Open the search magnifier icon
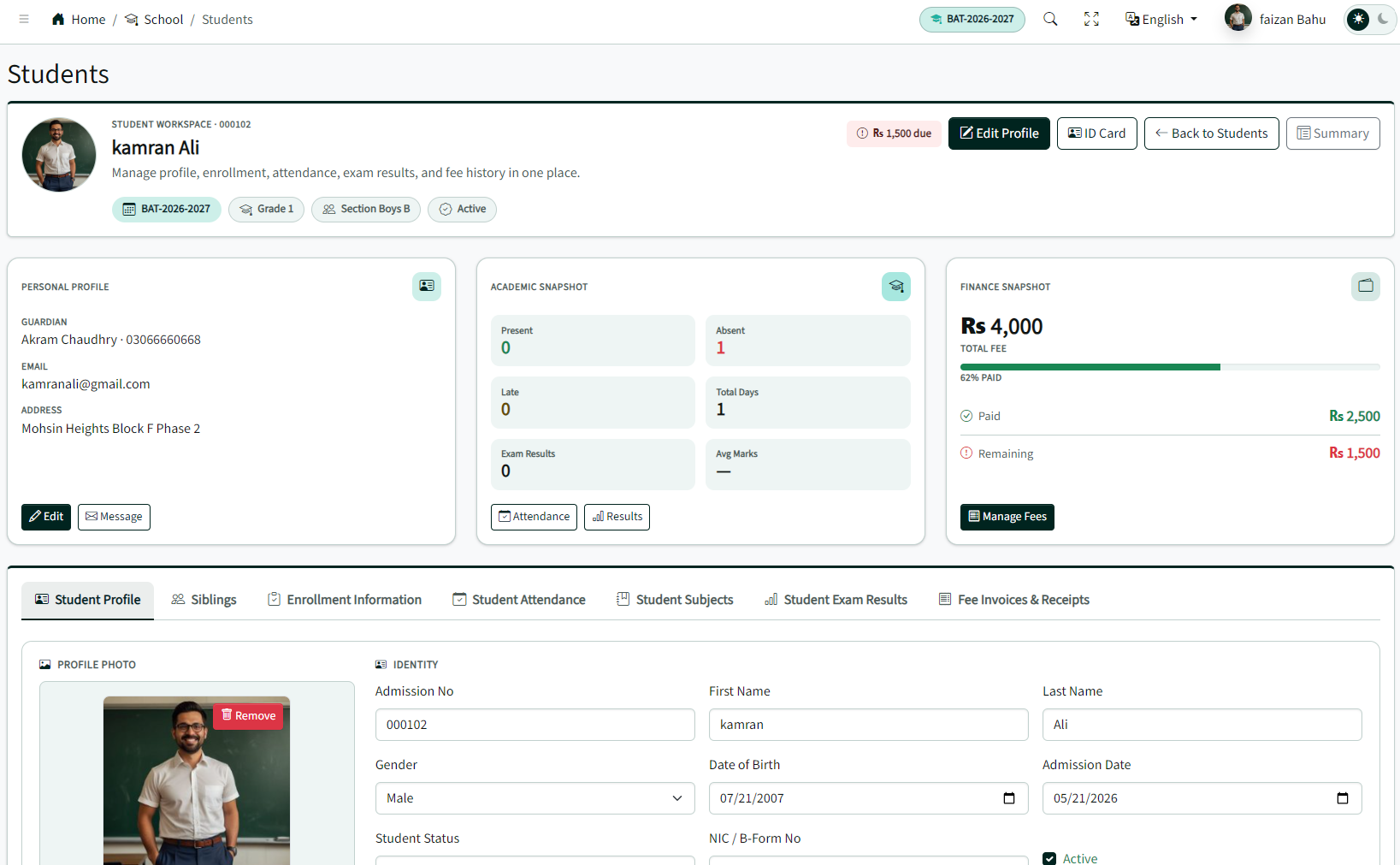Screen dimensions: 1400x865 point(1050,19)
